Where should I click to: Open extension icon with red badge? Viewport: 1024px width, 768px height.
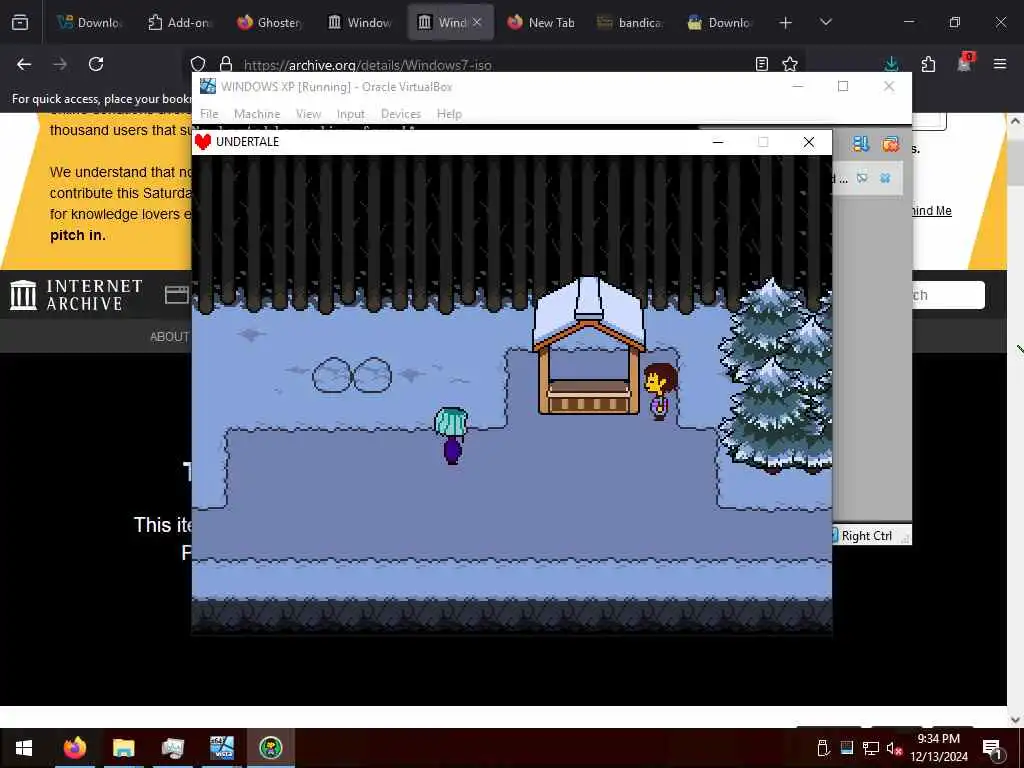pos(965,63)
